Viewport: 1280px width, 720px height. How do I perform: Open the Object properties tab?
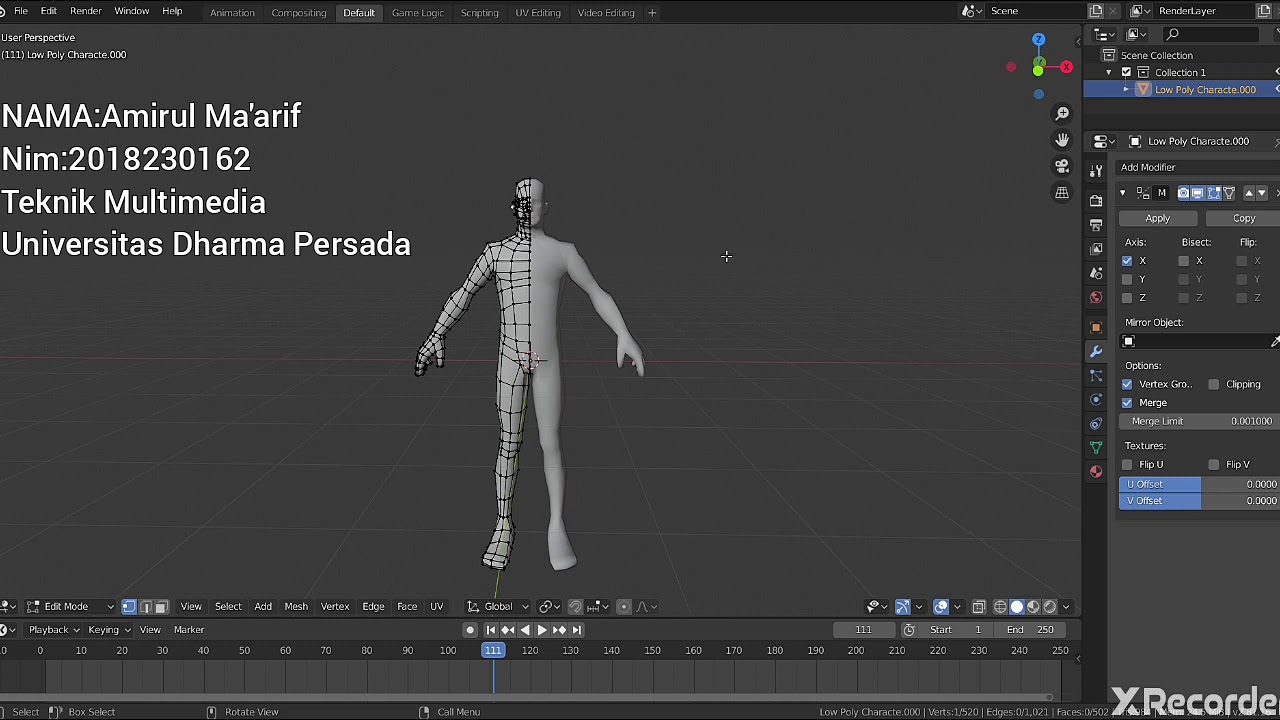1096,328
